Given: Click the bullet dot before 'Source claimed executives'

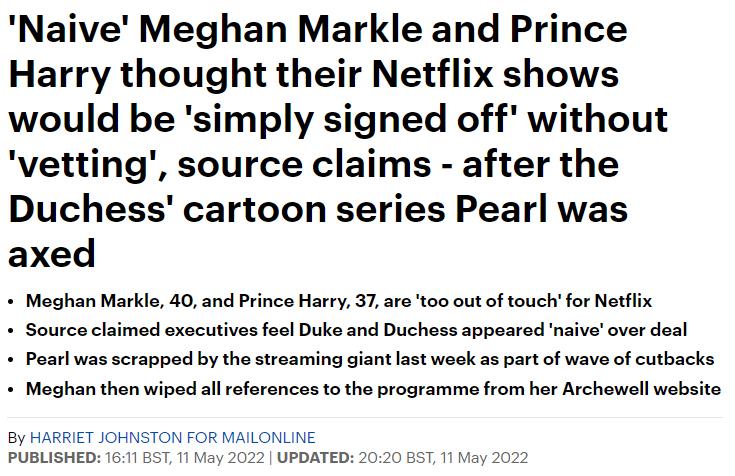Looking at the screenshot, I should (x=11, y=331).
